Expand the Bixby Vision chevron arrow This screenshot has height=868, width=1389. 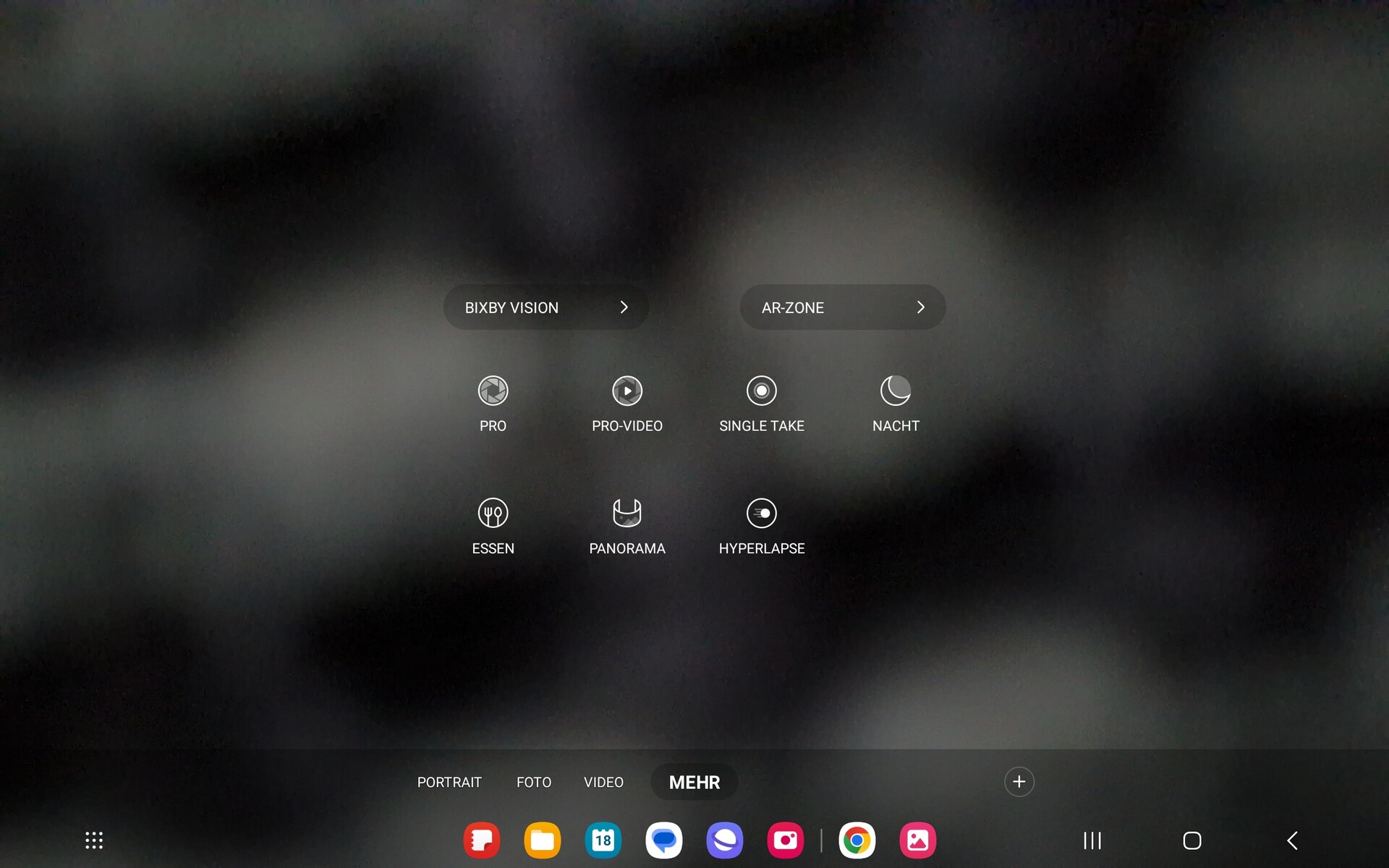tap(624, 307)
